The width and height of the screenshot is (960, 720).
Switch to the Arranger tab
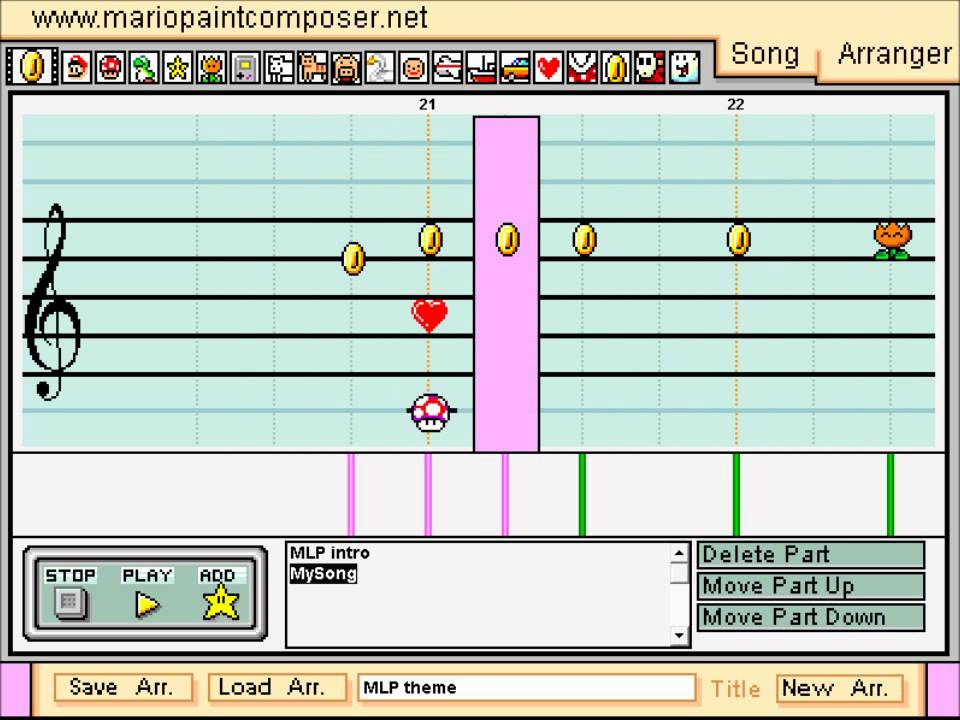point(894,54)
